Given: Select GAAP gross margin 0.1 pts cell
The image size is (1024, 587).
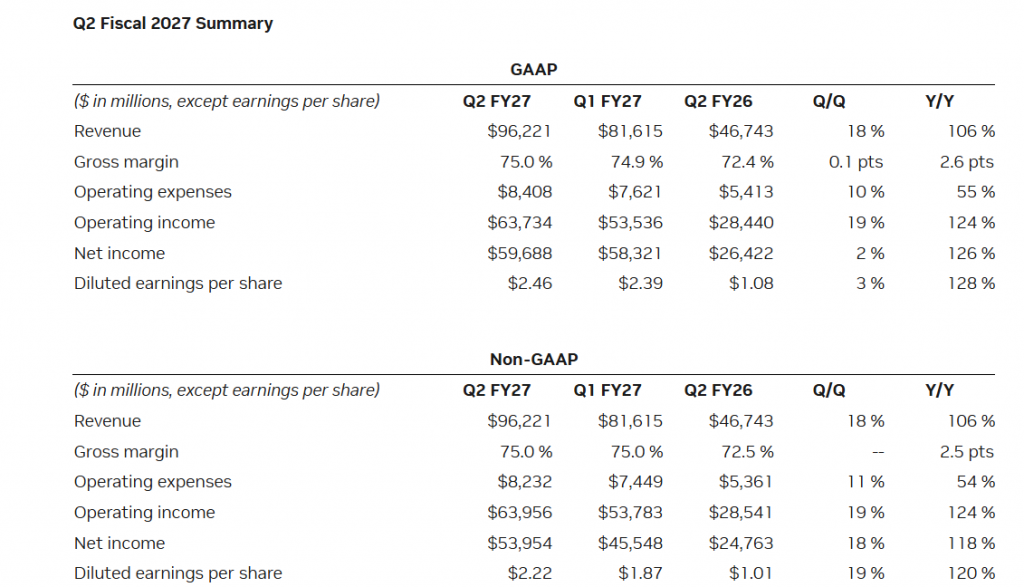Looking at the screenshot, I should 856,162.
